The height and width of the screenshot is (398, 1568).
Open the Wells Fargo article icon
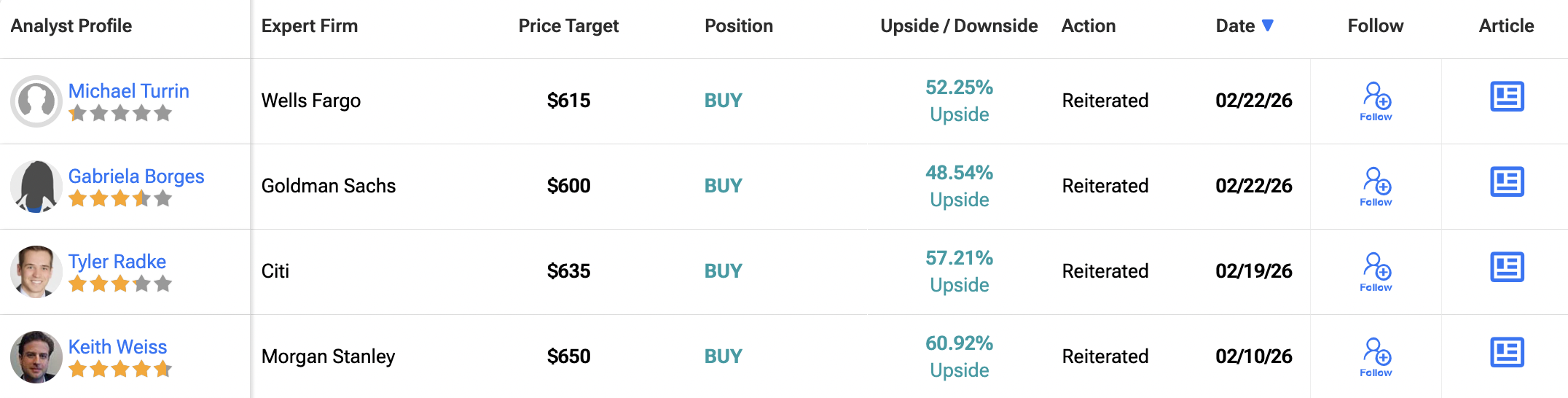pos(1507,97)
